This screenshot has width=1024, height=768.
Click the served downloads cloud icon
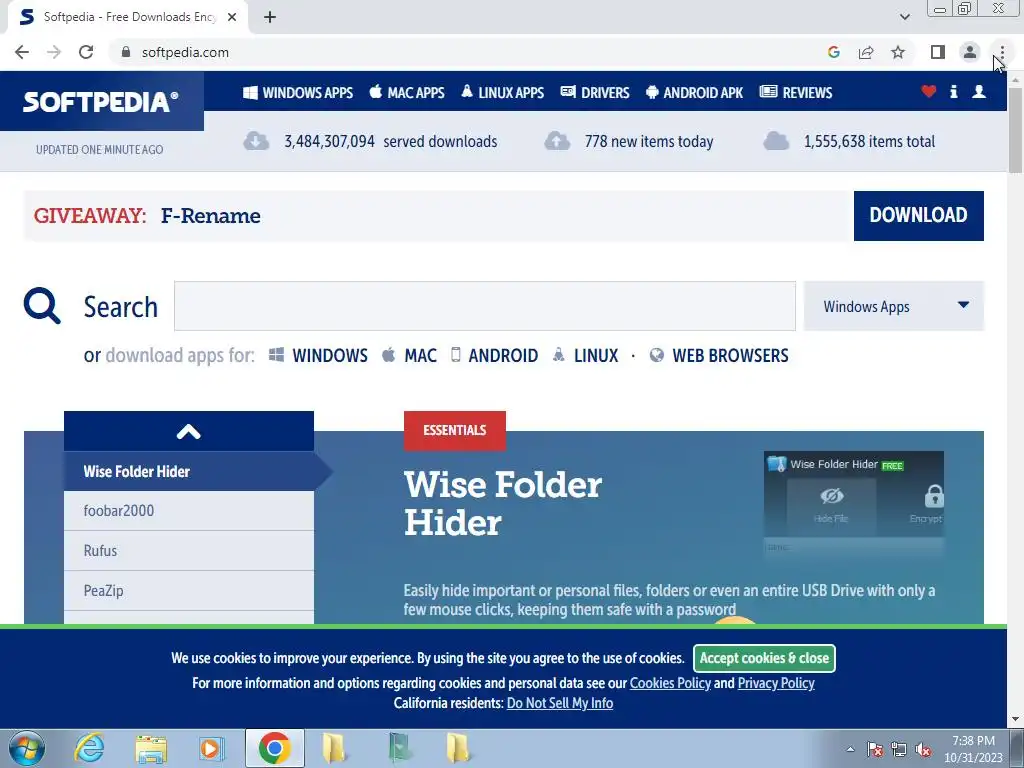point(256,141)
